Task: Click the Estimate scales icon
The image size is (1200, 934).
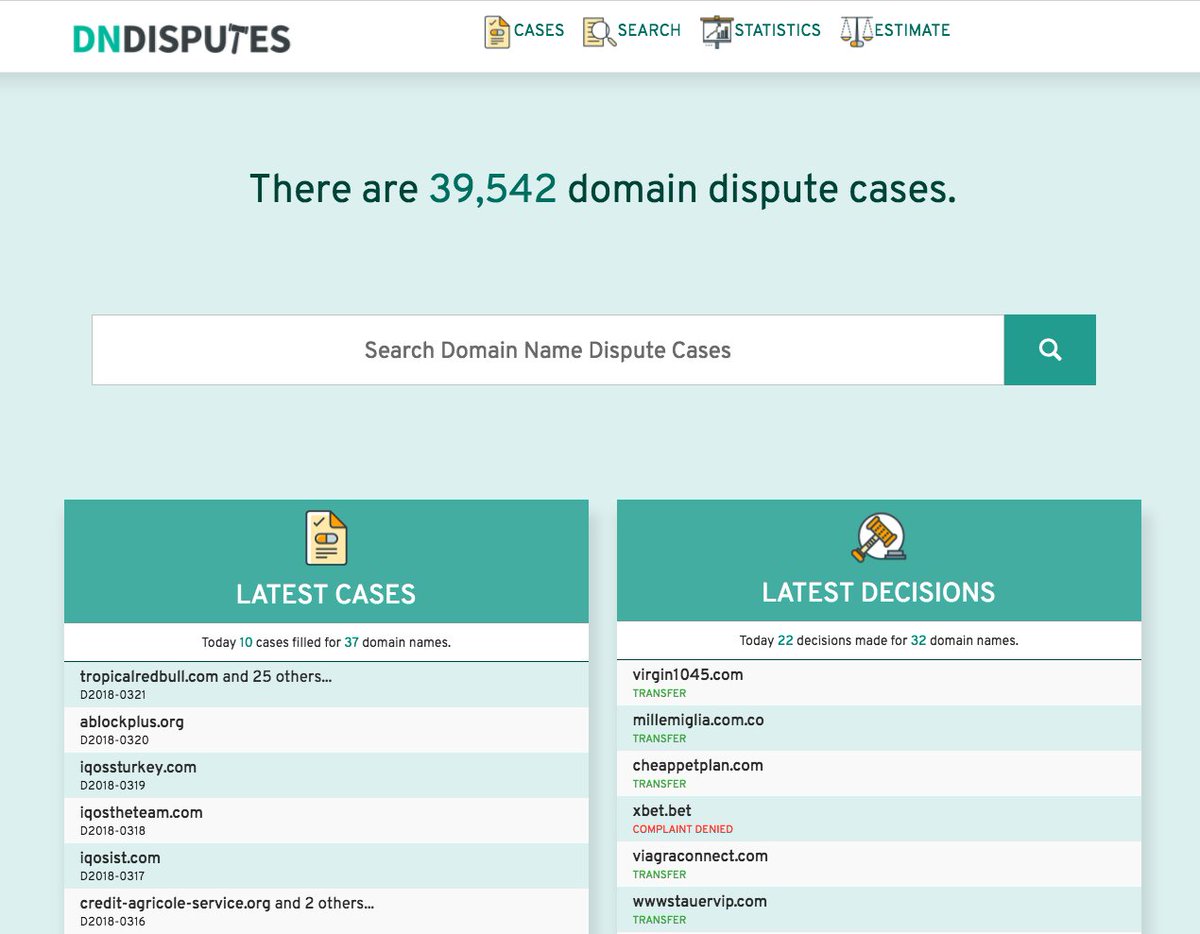Action: click(x=857, y=31)
